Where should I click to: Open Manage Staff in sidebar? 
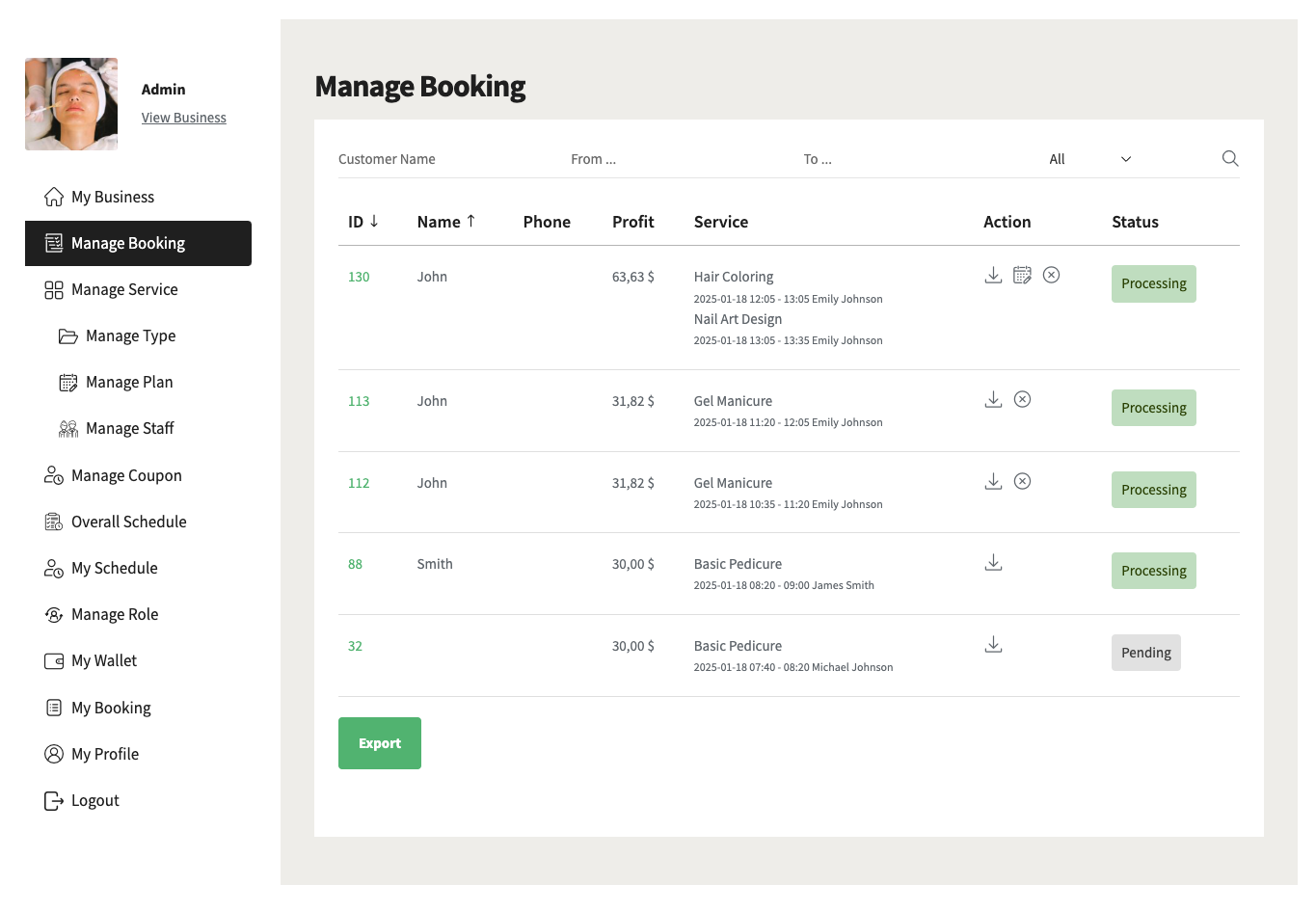(129, 429)
